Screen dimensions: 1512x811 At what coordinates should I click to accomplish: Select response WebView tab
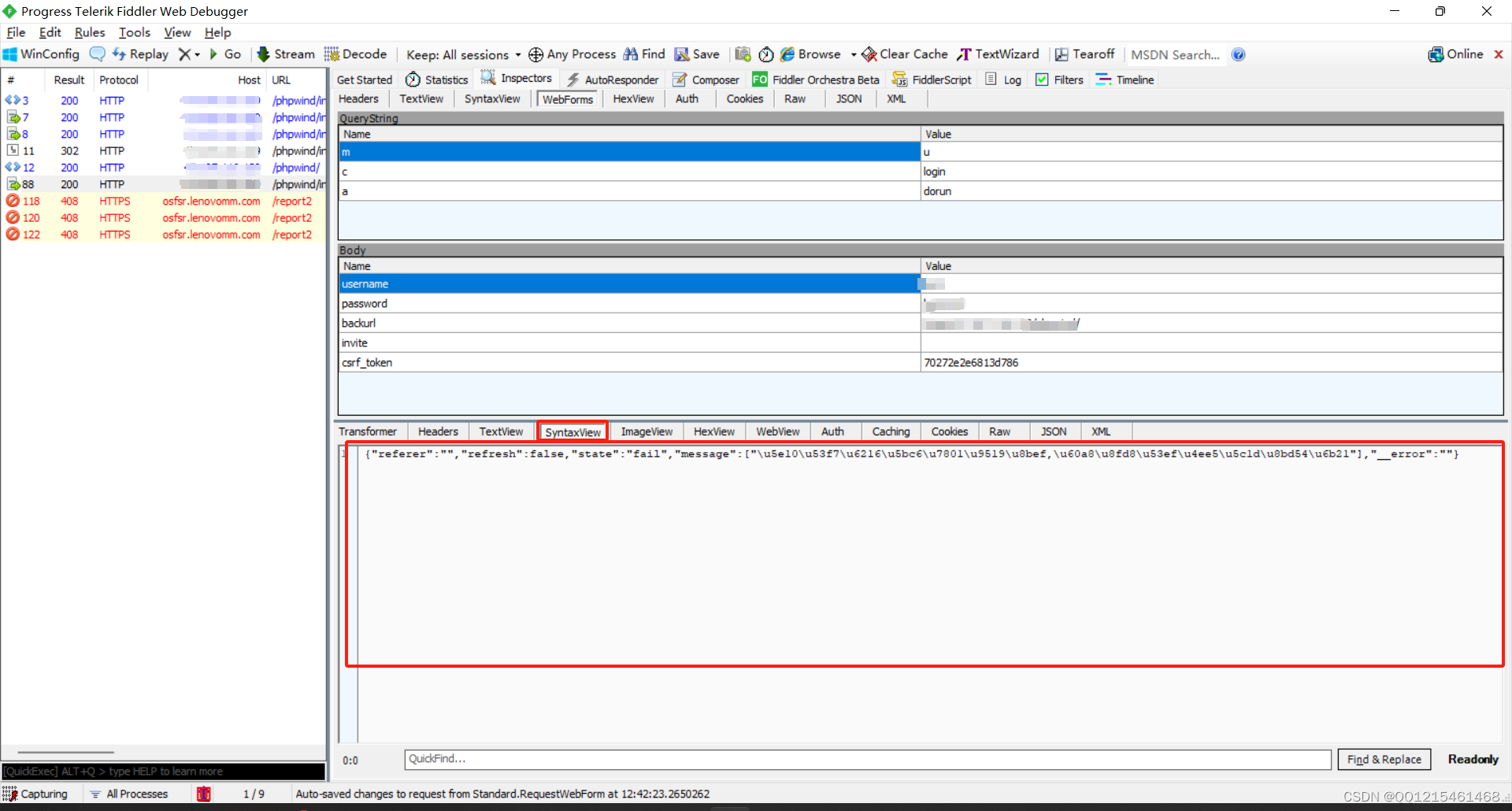(778, 431)
